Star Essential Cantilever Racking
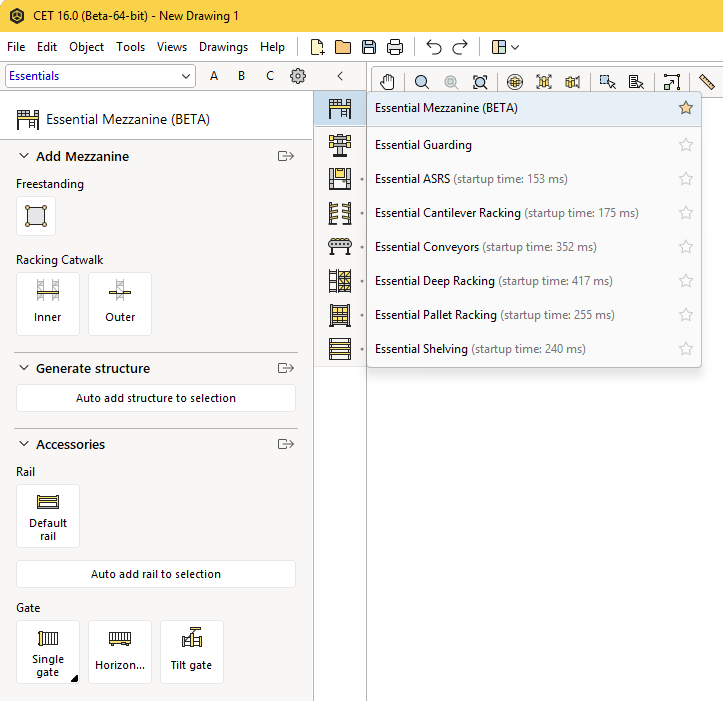 coord(686,213)
